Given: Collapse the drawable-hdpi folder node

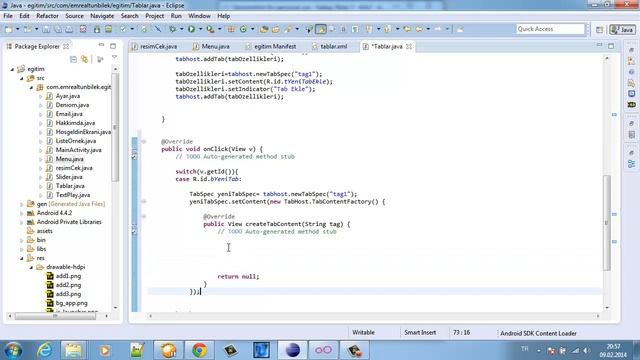Looking at the screenshot, I should pos(31,267).
